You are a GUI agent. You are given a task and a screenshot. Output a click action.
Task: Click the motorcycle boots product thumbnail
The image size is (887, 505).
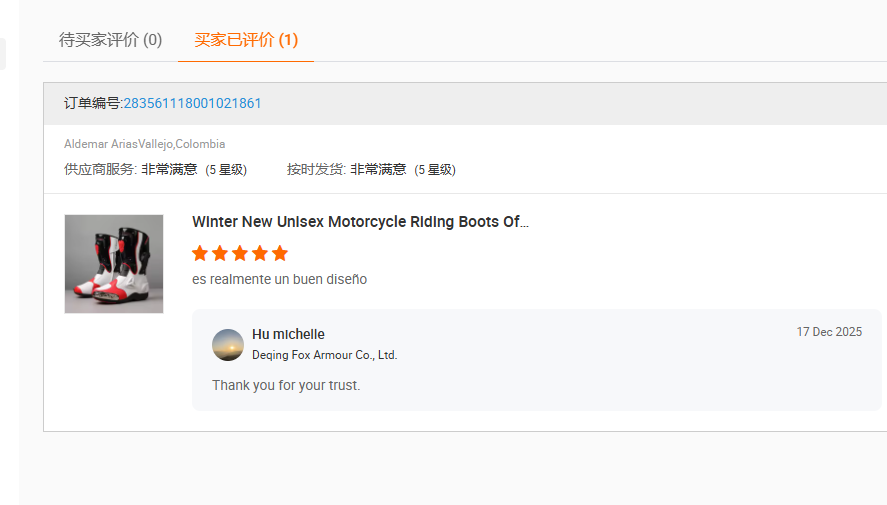tap(114, 264)
